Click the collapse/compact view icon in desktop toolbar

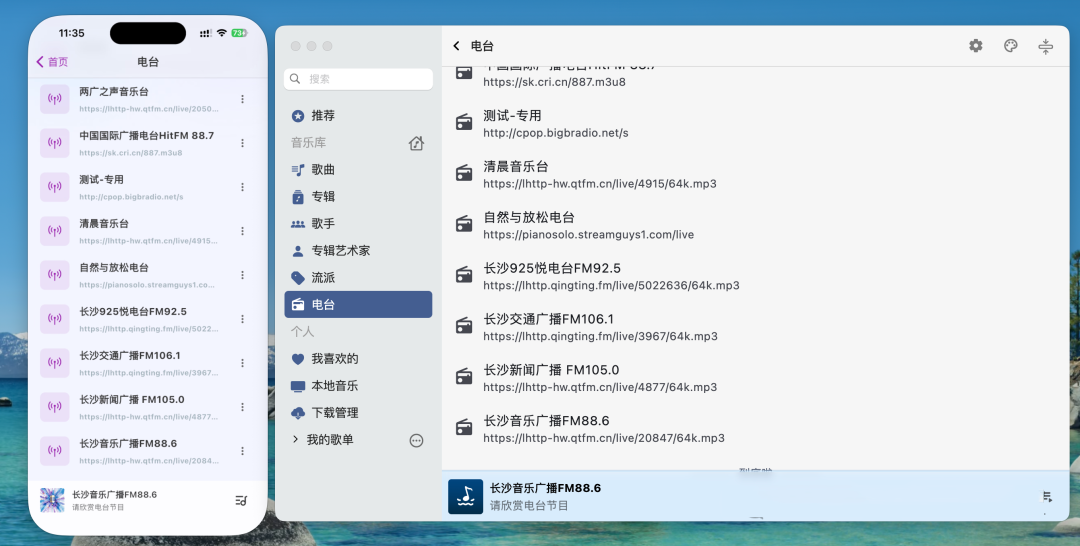point(1046,46)
